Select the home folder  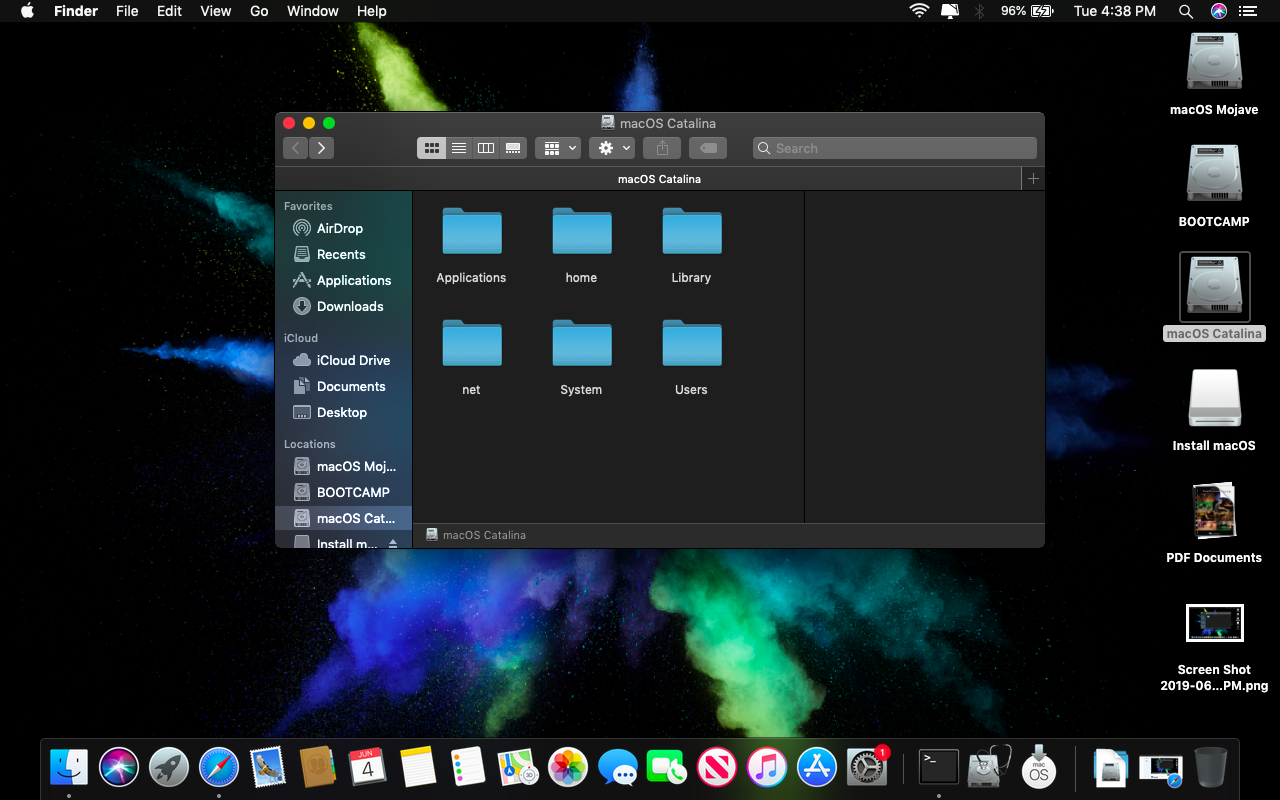[x=581, y=245]
